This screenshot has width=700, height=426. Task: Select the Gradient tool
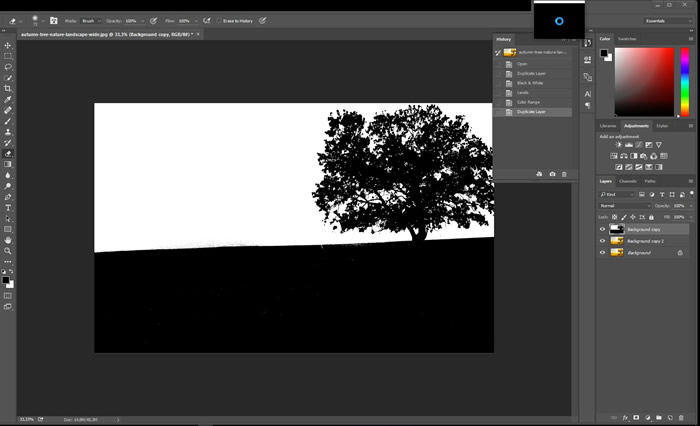pyautogui.click(x=8, y=164)
